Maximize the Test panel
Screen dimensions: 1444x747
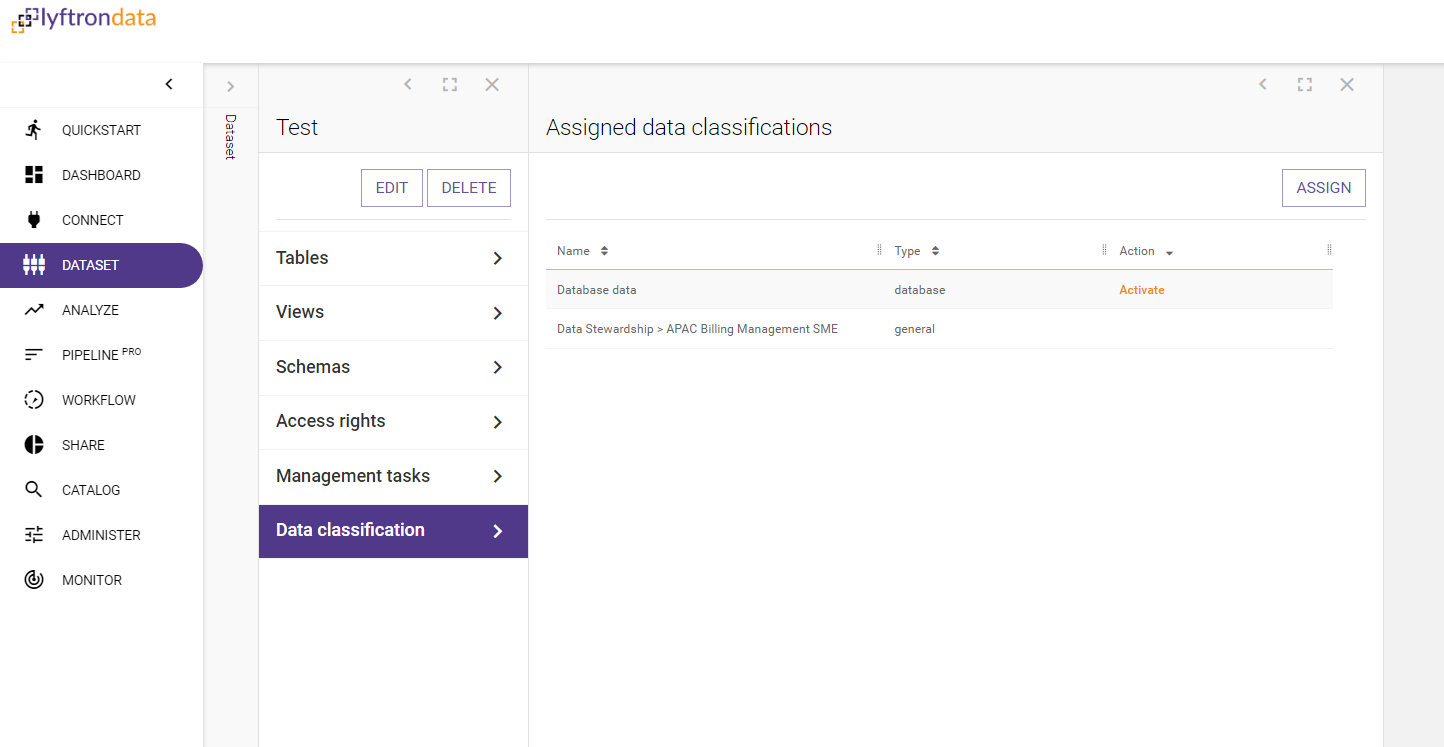tap(450, 85)
